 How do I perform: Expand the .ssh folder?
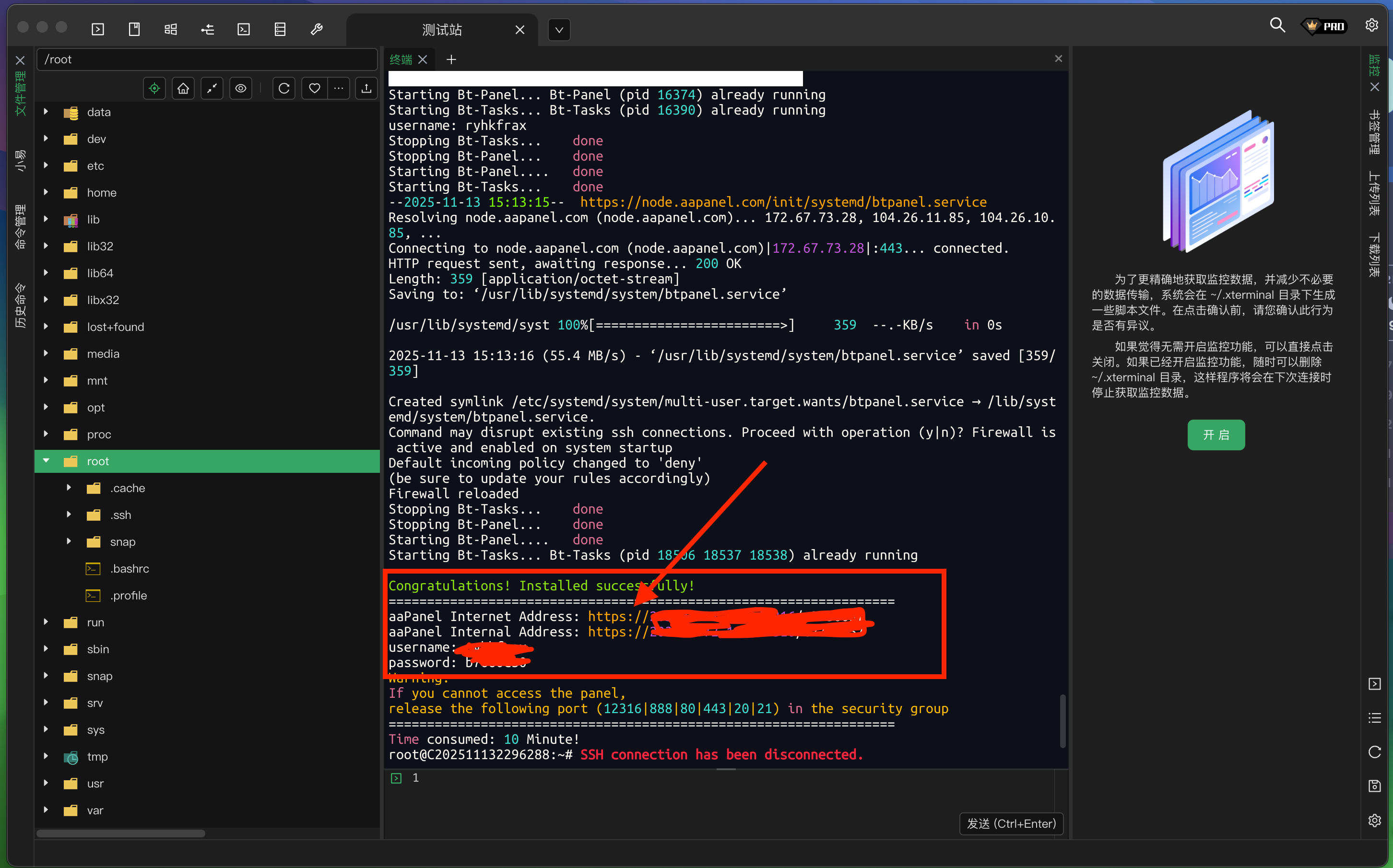(69, 515)
